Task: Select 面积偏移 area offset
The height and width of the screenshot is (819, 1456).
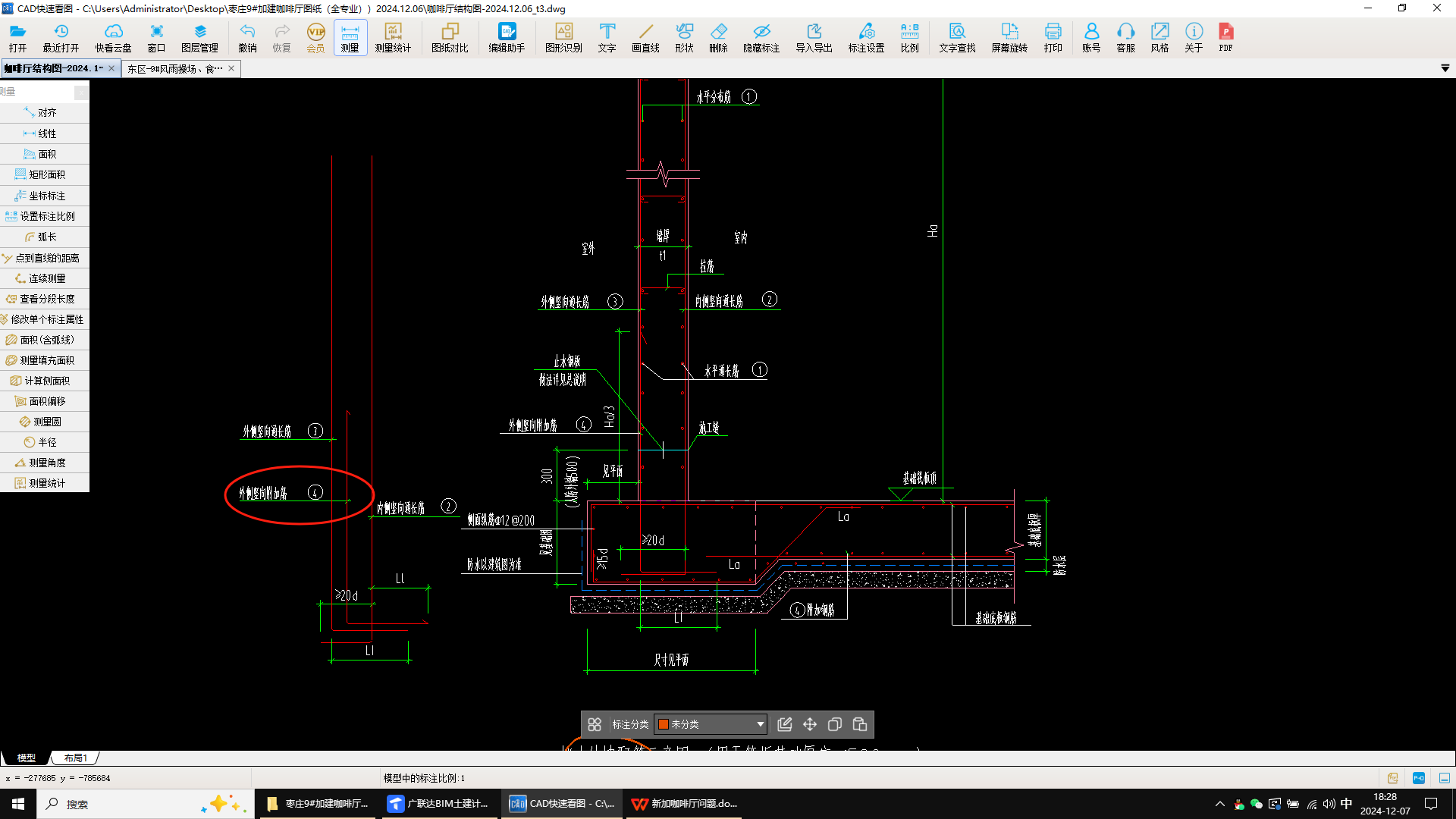Action: 45,401
